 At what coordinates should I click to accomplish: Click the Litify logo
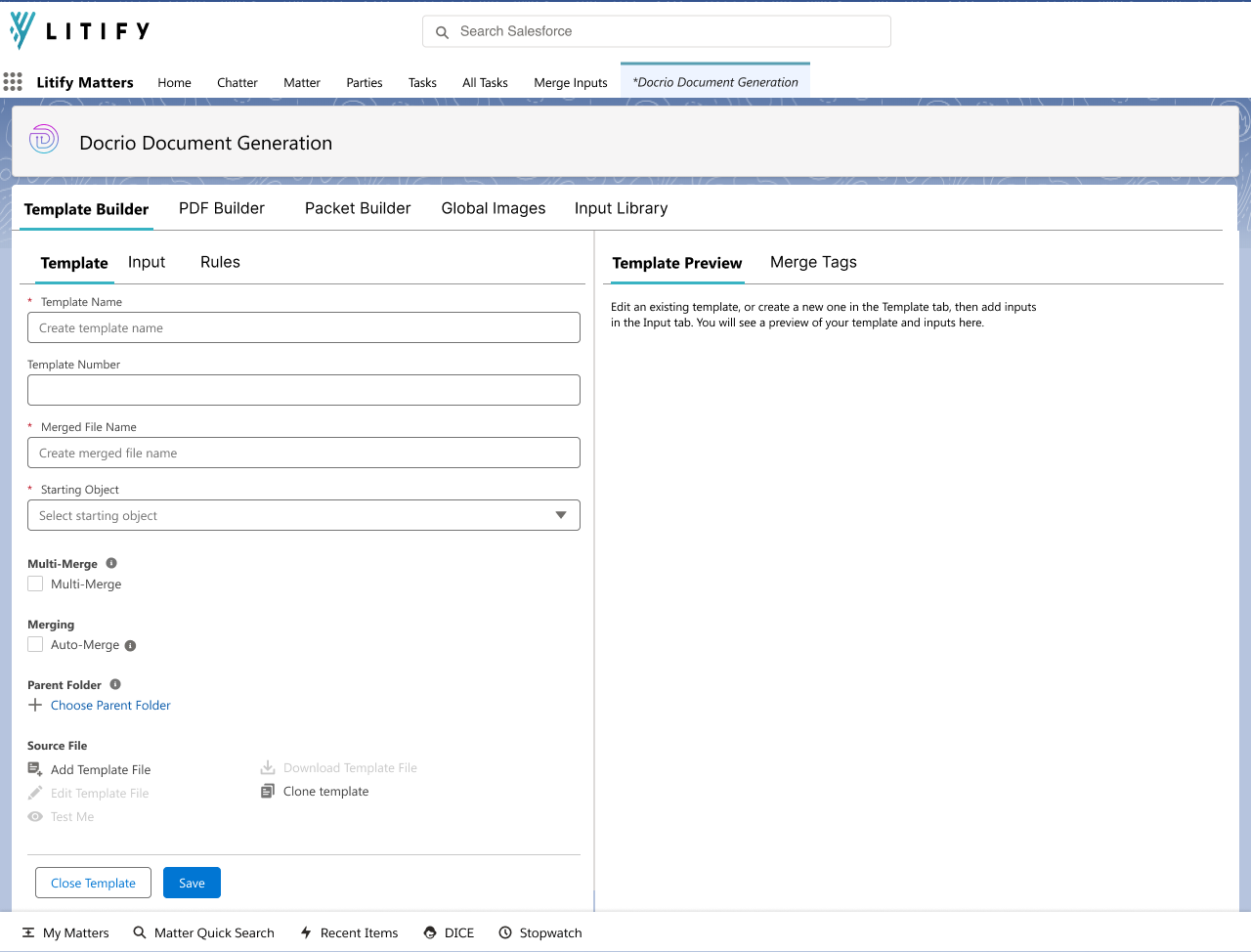point(80,30)
